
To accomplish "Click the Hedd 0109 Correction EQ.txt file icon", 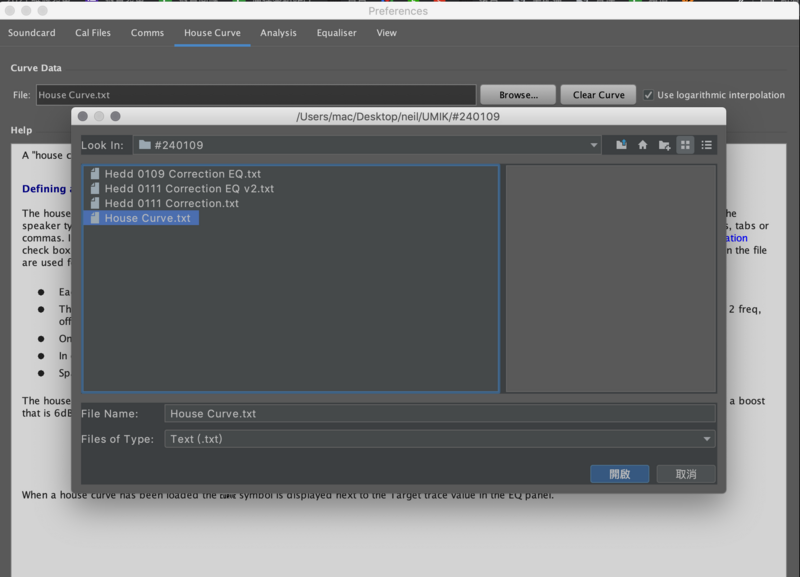I will pyautogui.click(x=95, y=174).
